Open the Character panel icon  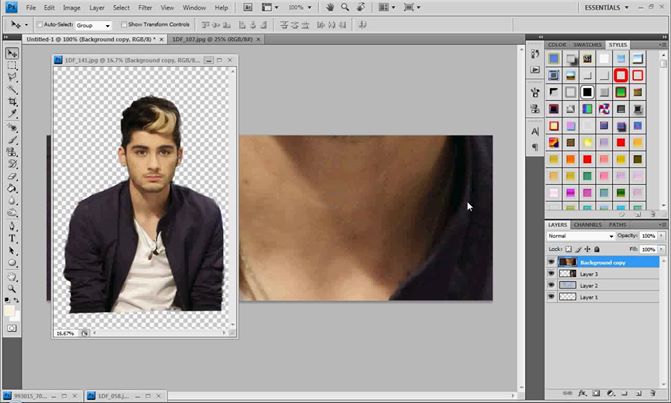(x=535, y=131)
